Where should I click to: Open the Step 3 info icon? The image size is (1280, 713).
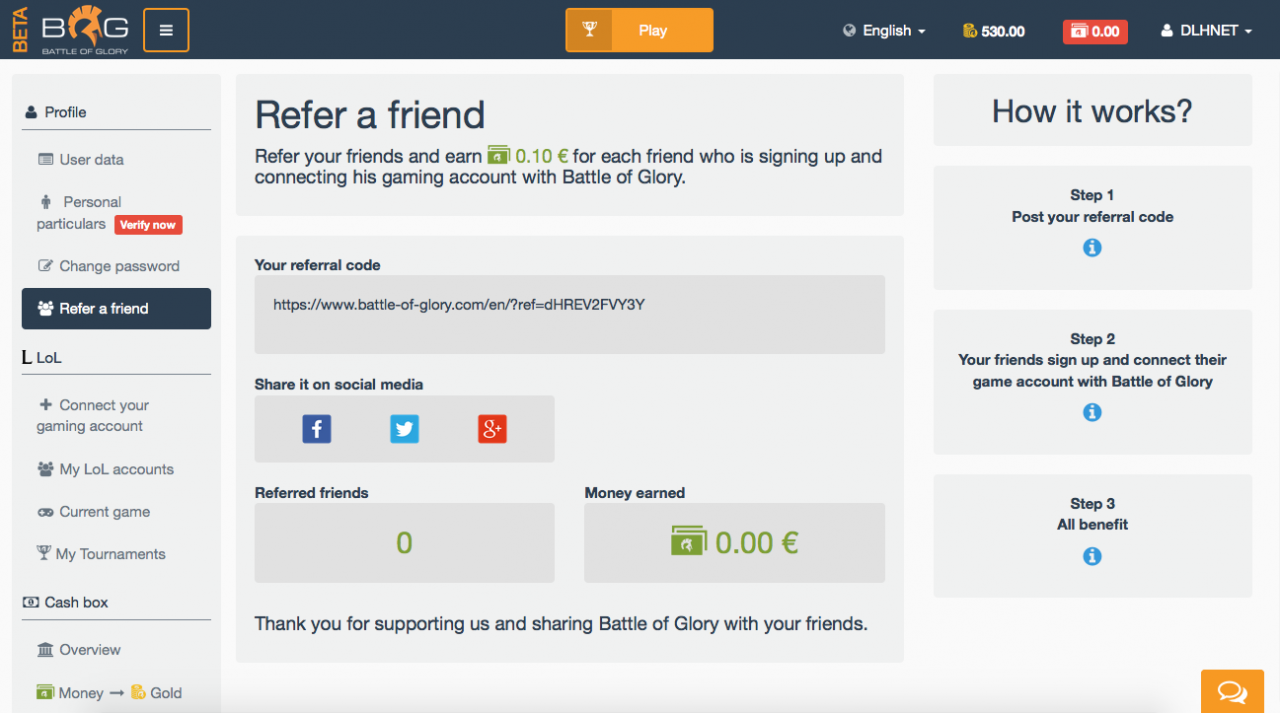(x=1092, y=556)
